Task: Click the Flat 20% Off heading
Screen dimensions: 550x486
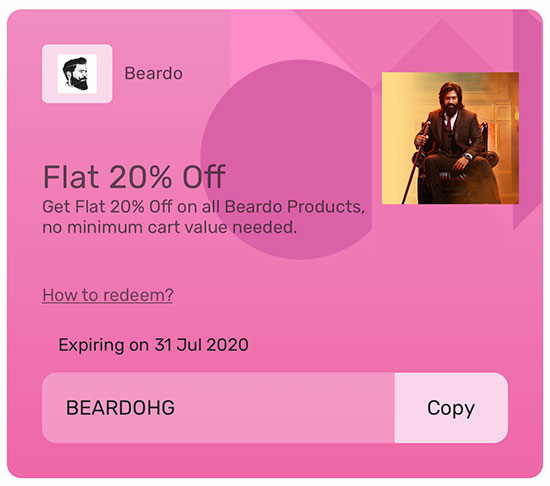Action: (x=134, y=177)
